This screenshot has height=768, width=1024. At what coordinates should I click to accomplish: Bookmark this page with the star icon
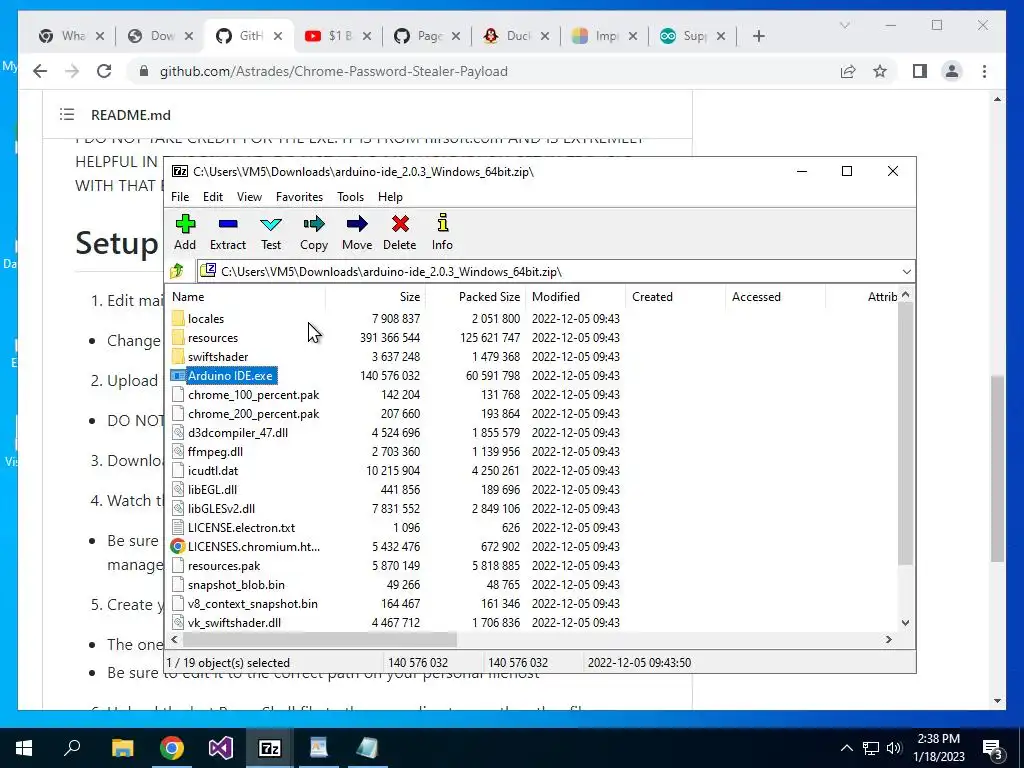(x=880, y=71)
